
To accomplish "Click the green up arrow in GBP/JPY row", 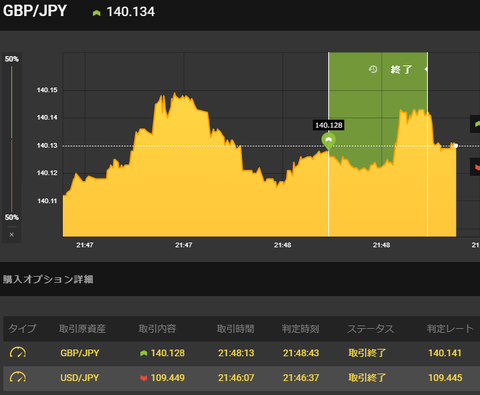I will coord(144,353).
